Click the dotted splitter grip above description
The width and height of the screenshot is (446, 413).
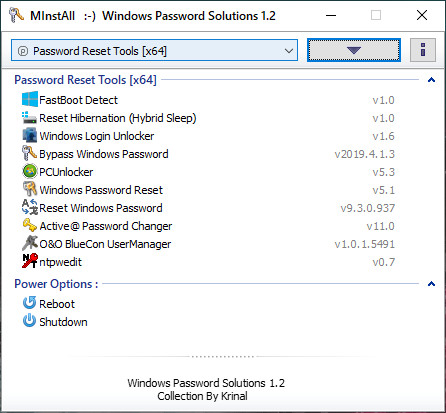[223, 357]
